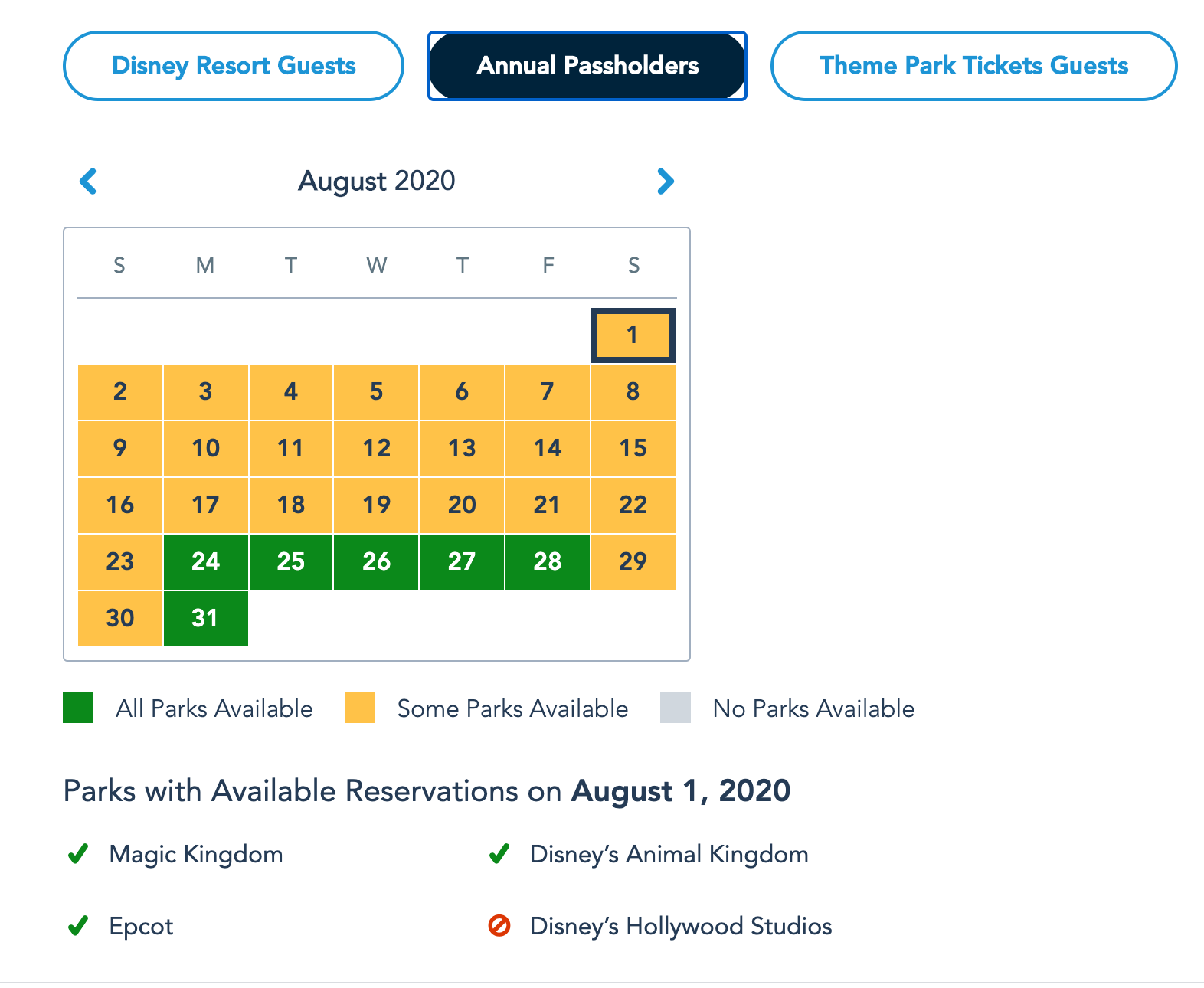This screenshot has height=988, width=1204.
Task: Click the Disney's Hollywood Studios park name
Action: coord(681,926)
